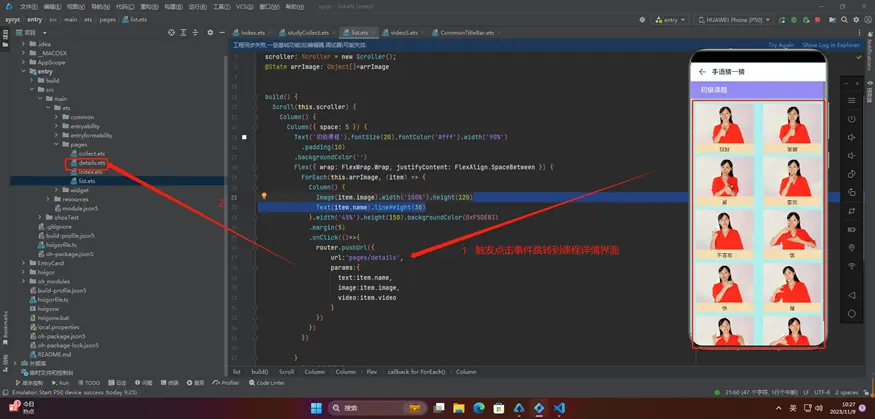
Task: Collapse all icon in project panel header
Action: 195,33
